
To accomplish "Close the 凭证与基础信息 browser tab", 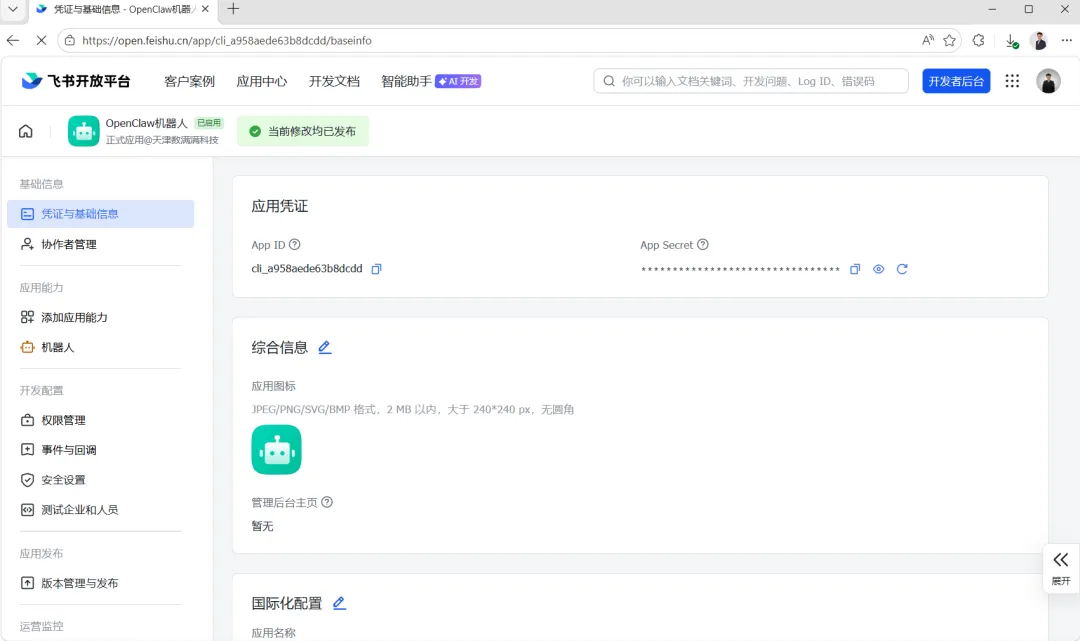I will pos(205,9).
